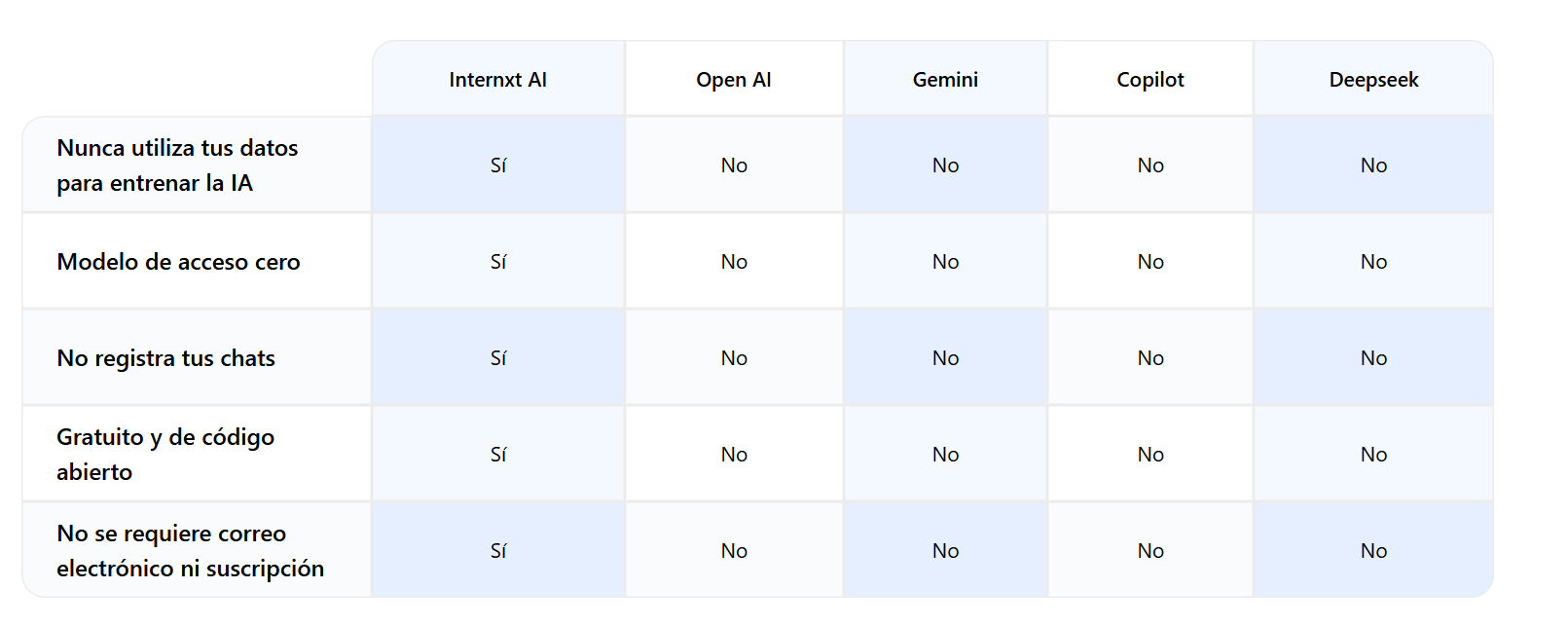Select the Gemini column header

click(x=945, y=80)
